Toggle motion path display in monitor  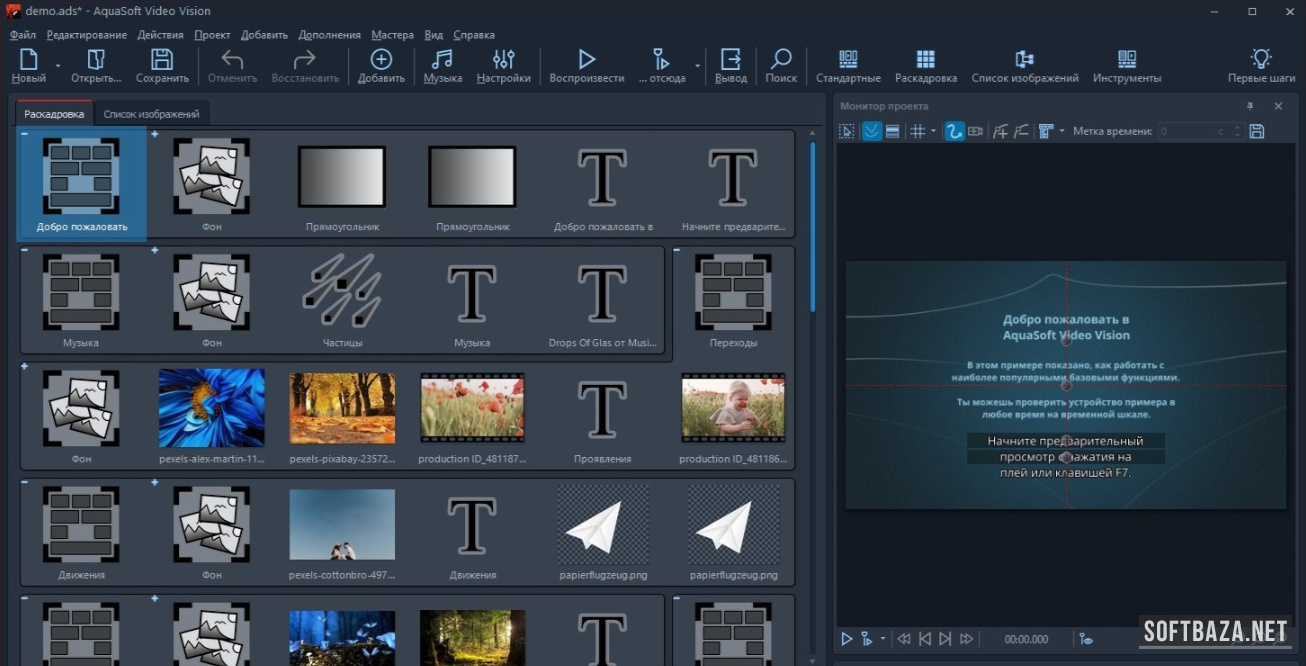click(x=954, y=131)
